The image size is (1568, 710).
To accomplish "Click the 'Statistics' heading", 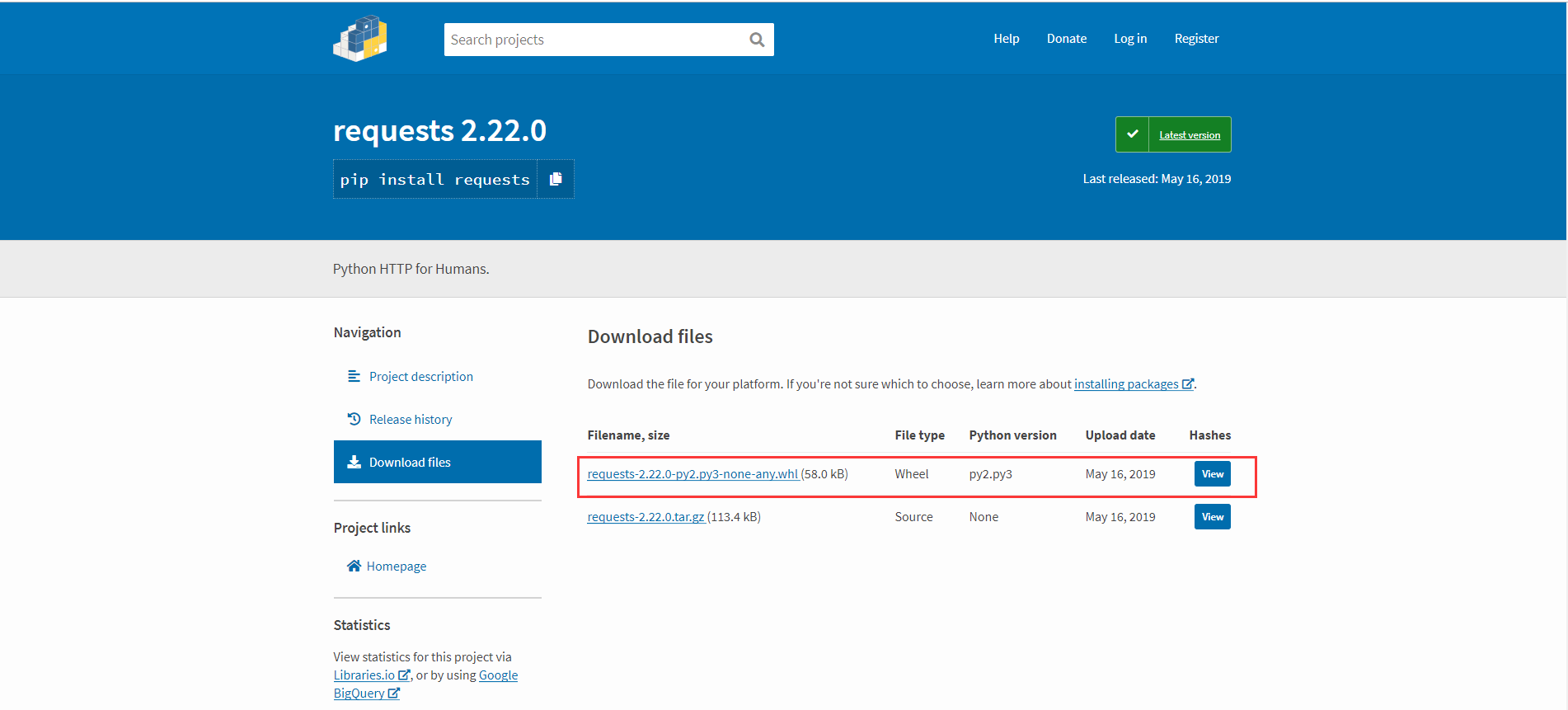I will tap(362, 625).
